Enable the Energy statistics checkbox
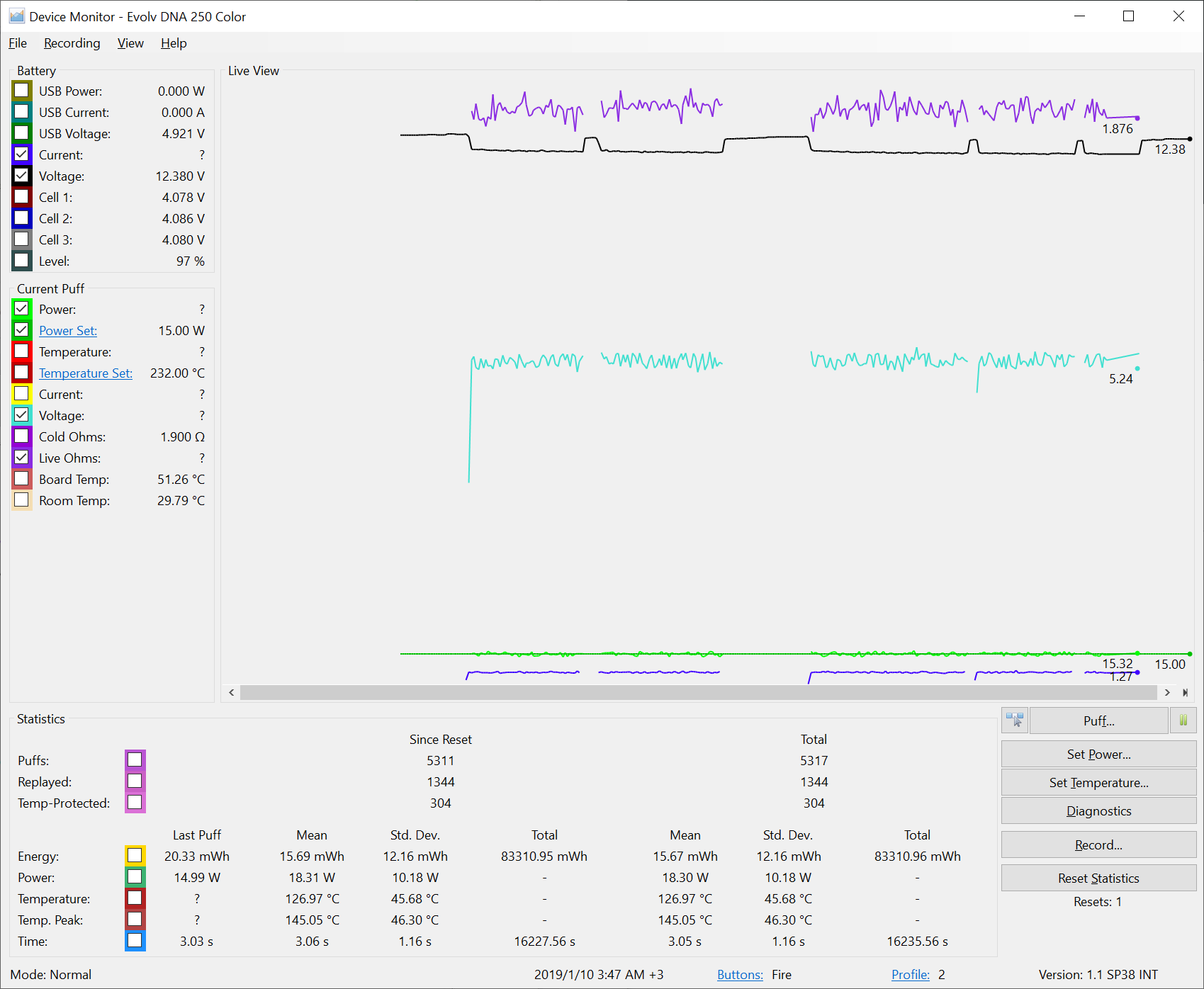Image resolution: width=1204 pixels, height=989 pixels. point(135,856)
